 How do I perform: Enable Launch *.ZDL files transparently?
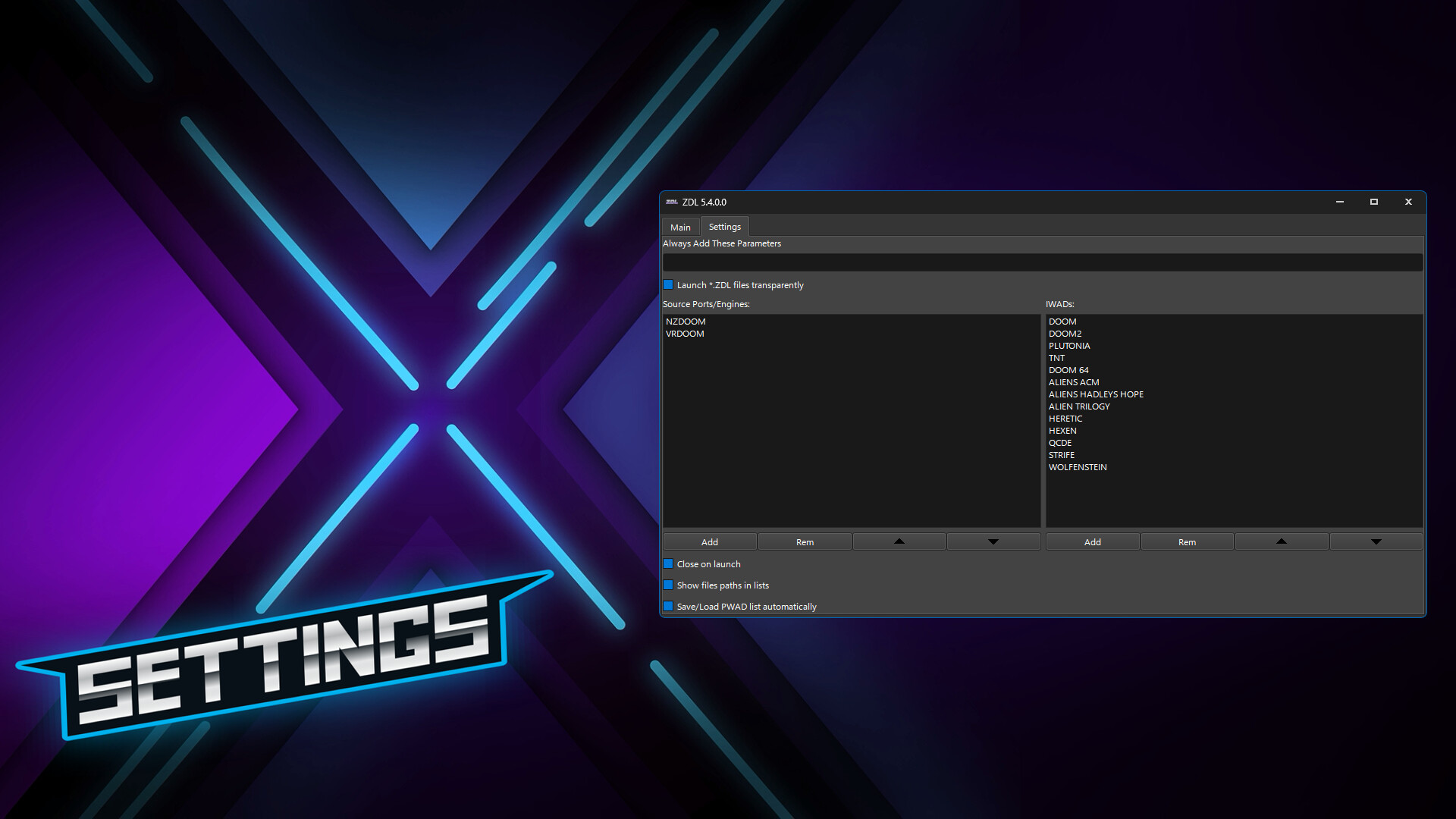668,284
